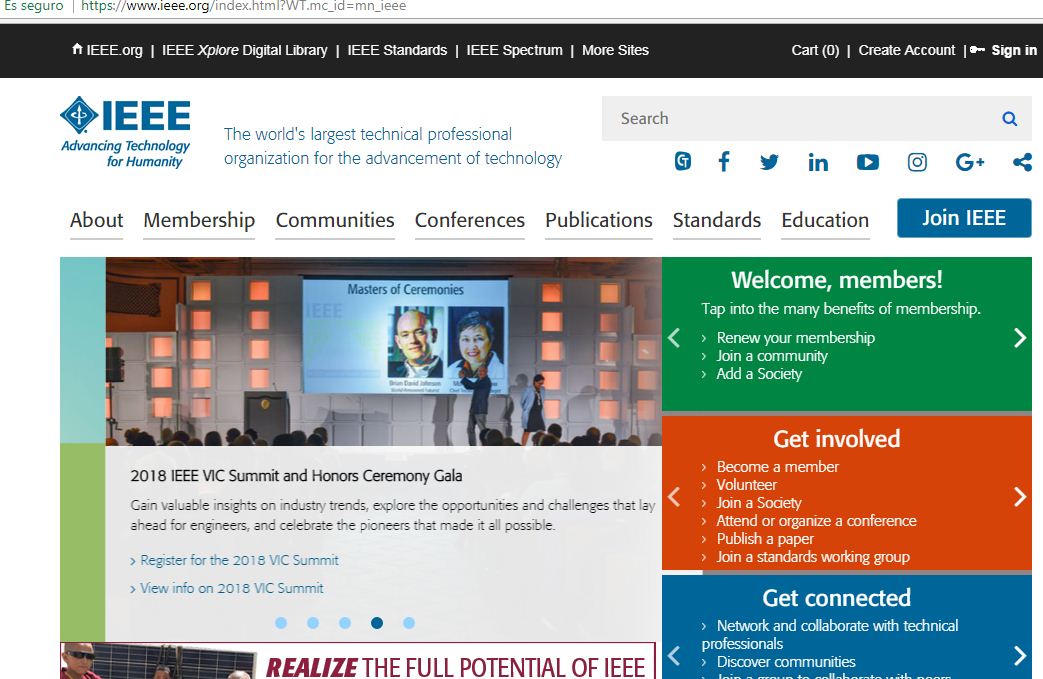Click Discover communities link
This screenshot has width=1043, height=679.
point(786,662)
